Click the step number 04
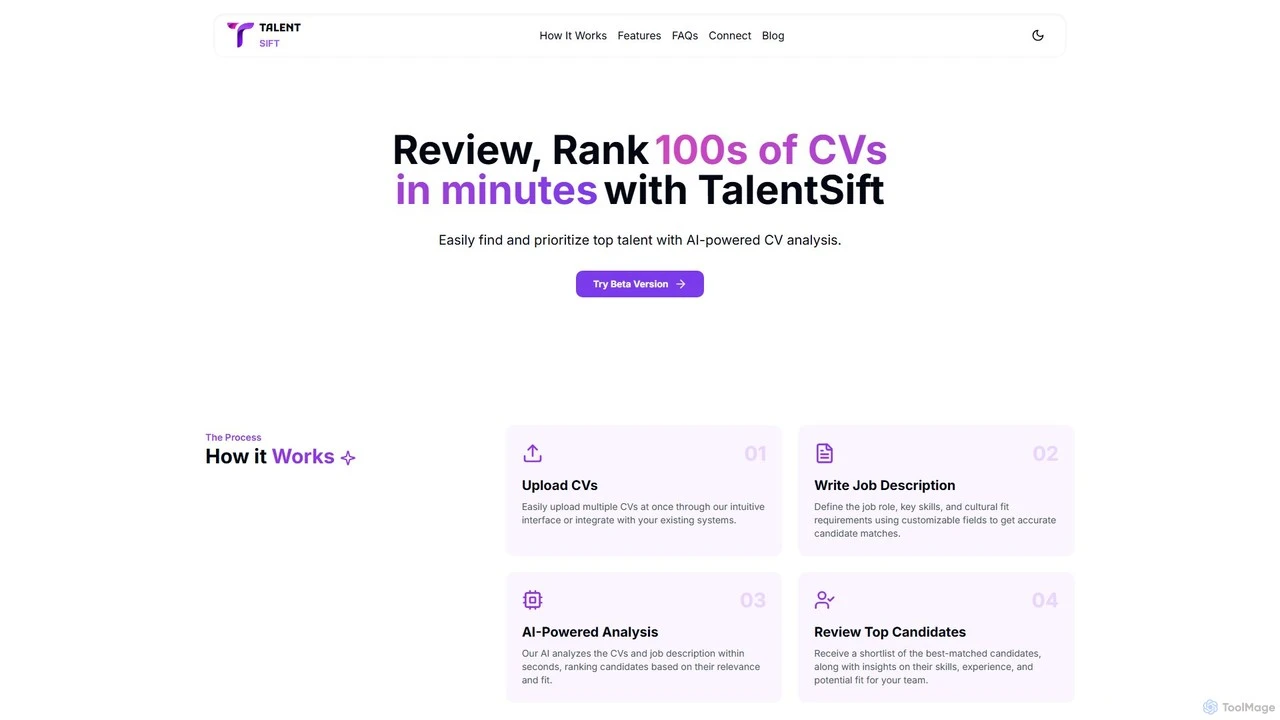This screenshot has width=1280, height=720. (x=1045, y=600)
